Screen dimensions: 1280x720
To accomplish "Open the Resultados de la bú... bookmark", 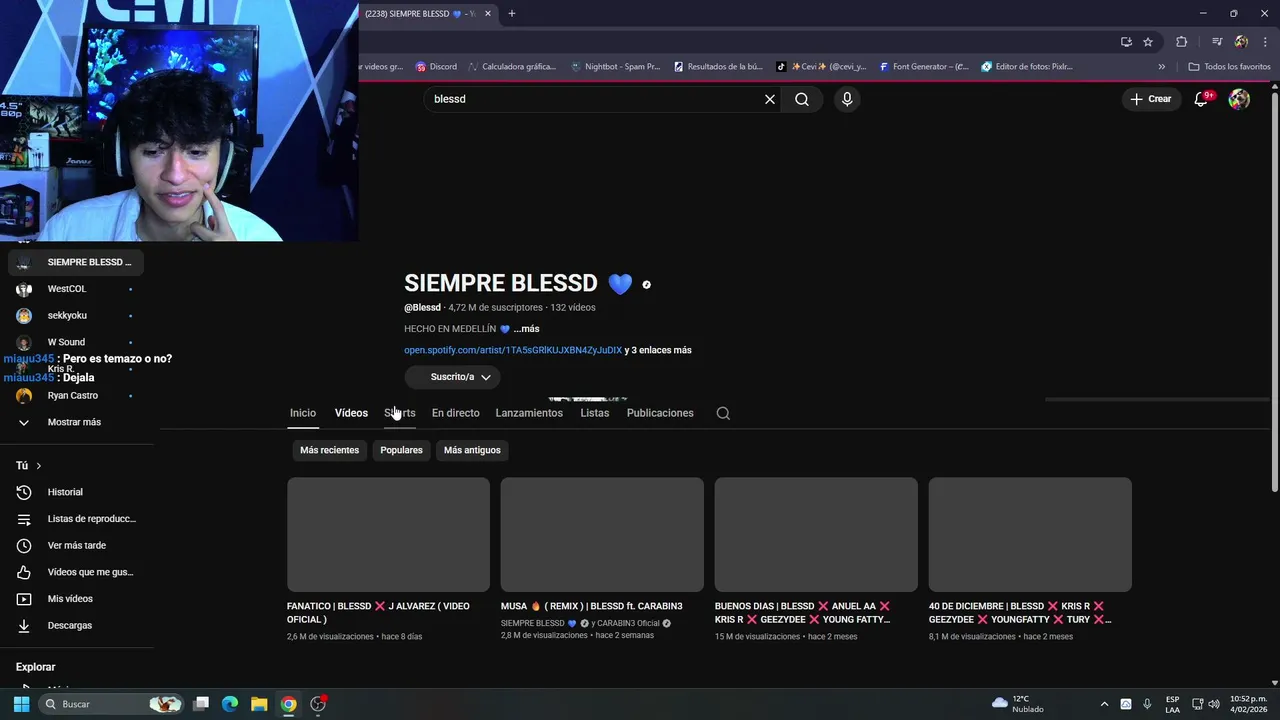I will tap(719, 67).
